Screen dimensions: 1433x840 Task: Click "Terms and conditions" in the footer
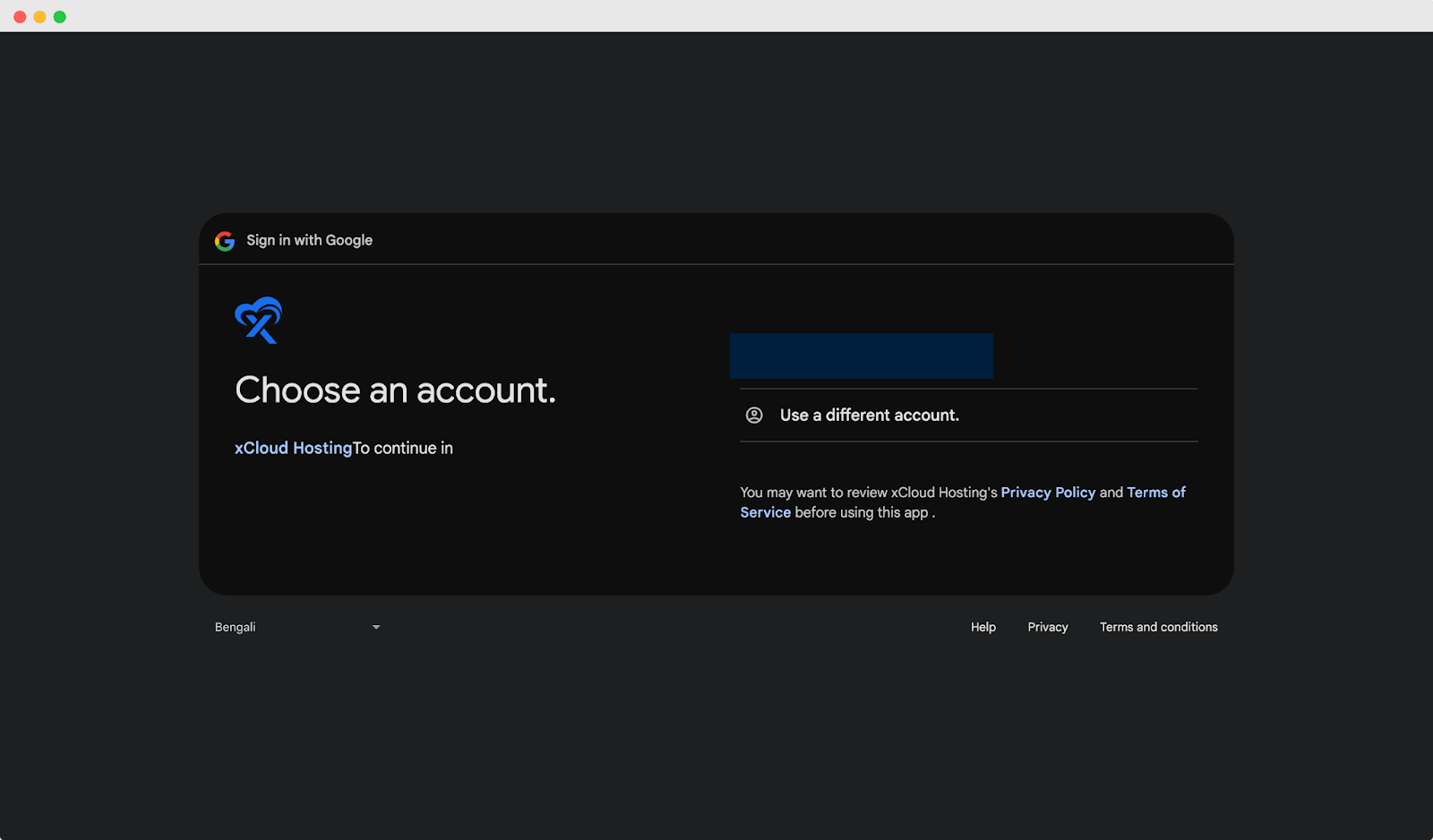(x=1158, y=627)
